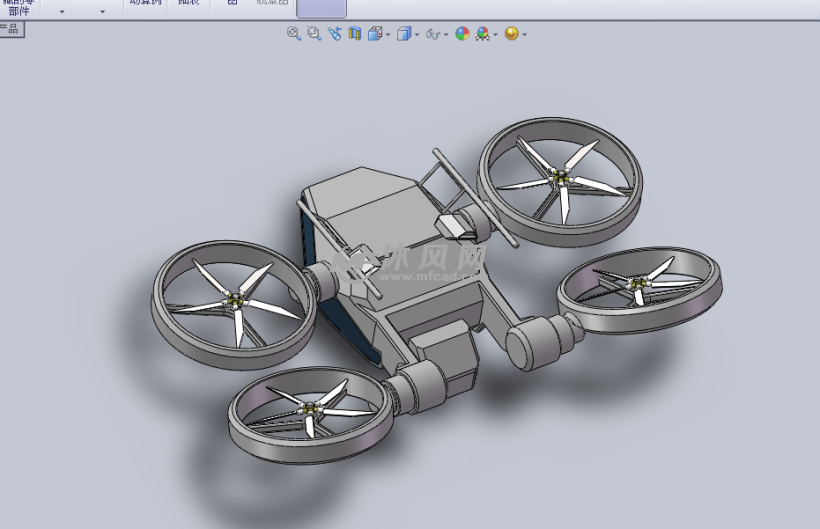
Task: Expand the Hide/Show Items dropdown arrow
Action: pyautogui.click(x=445, y=34)
